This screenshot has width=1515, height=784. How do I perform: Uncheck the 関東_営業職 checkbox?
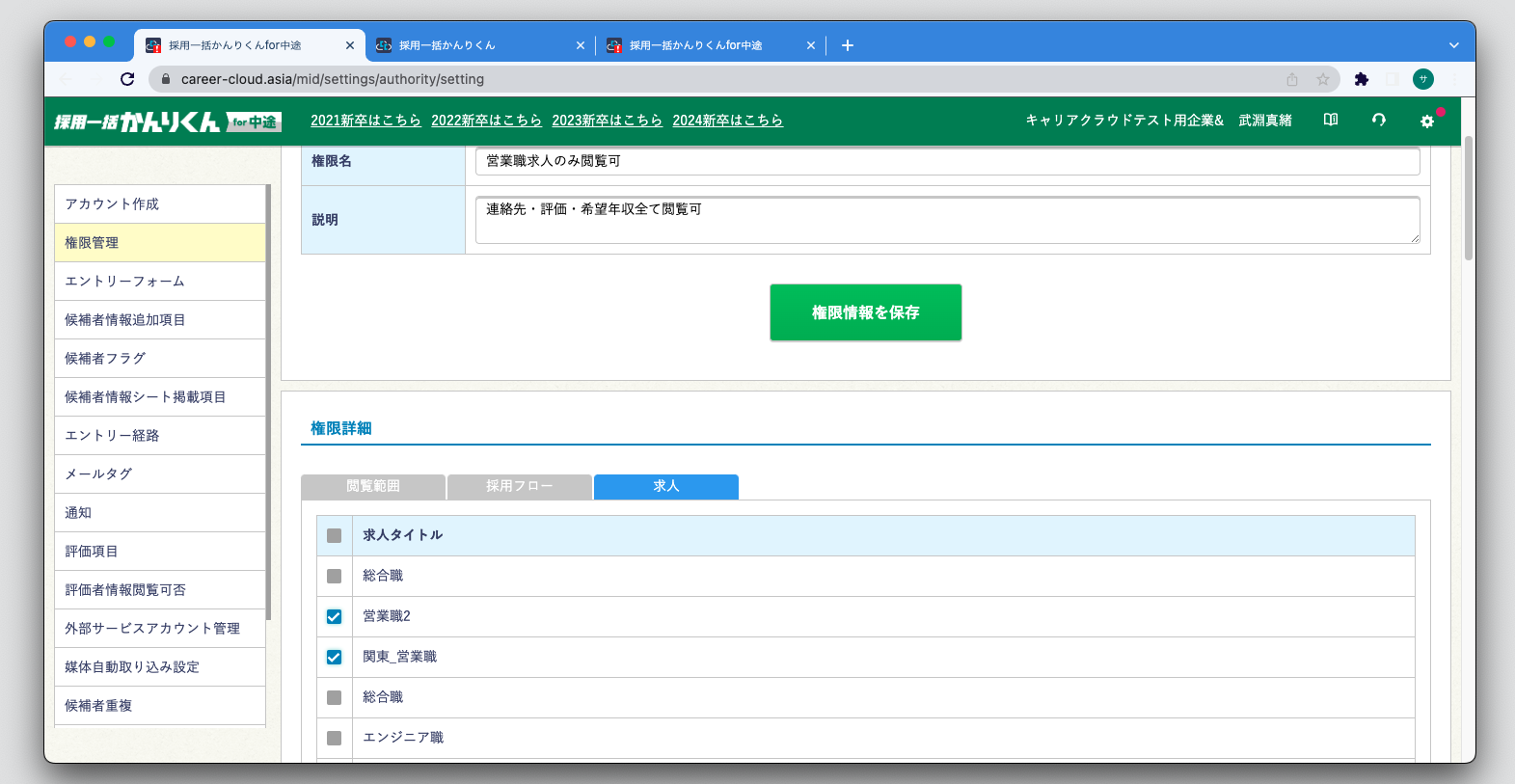[x=335, y=658]
